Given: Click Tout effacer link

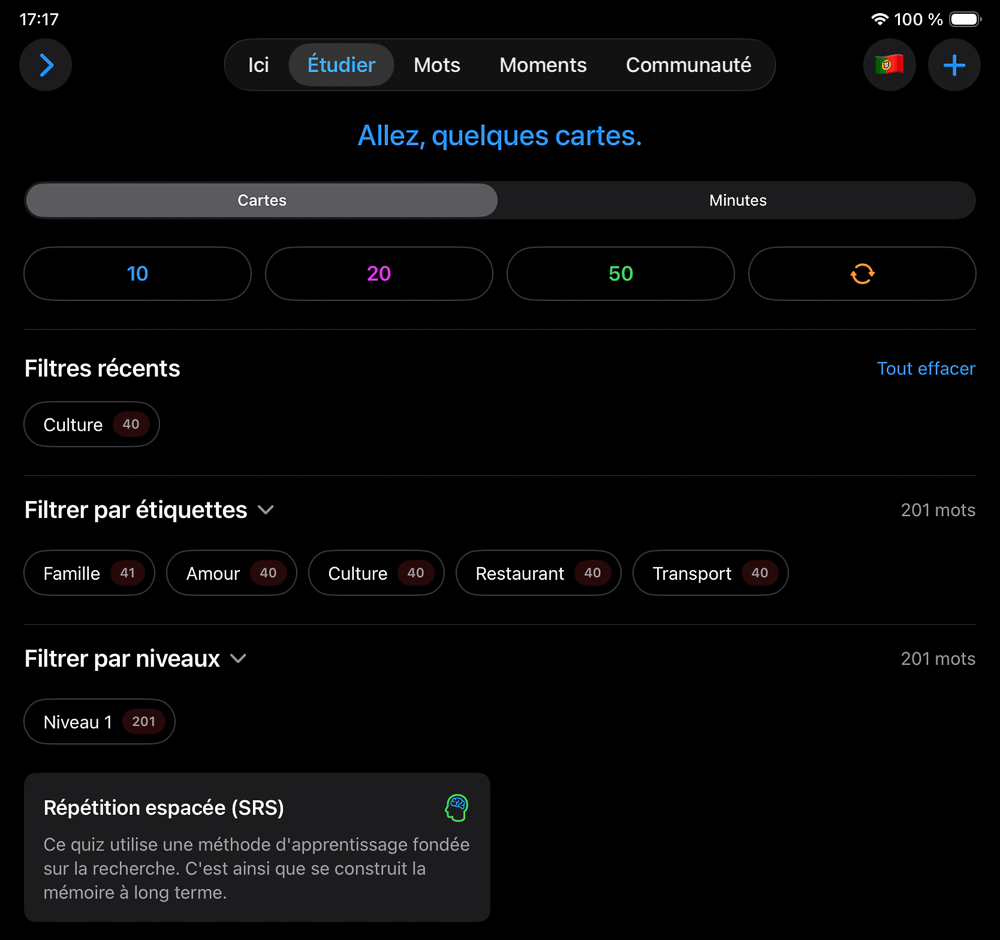Looking at the screenshot, I should [x=925, y=369].
